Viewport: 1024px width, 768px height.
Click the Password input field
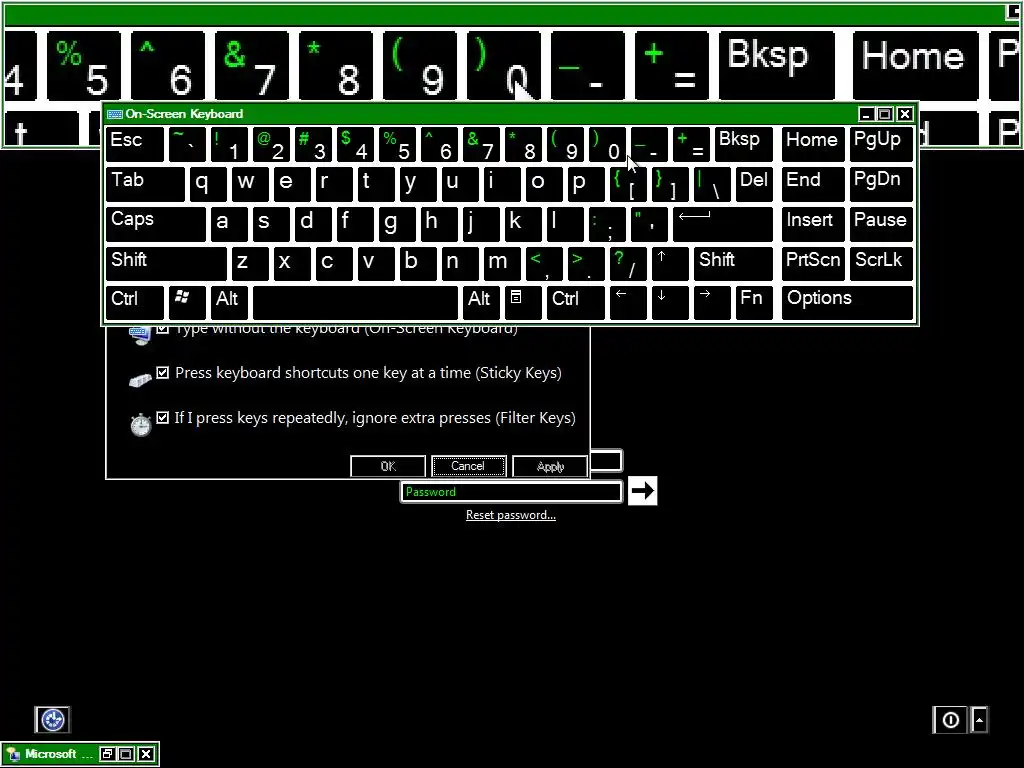511,492
